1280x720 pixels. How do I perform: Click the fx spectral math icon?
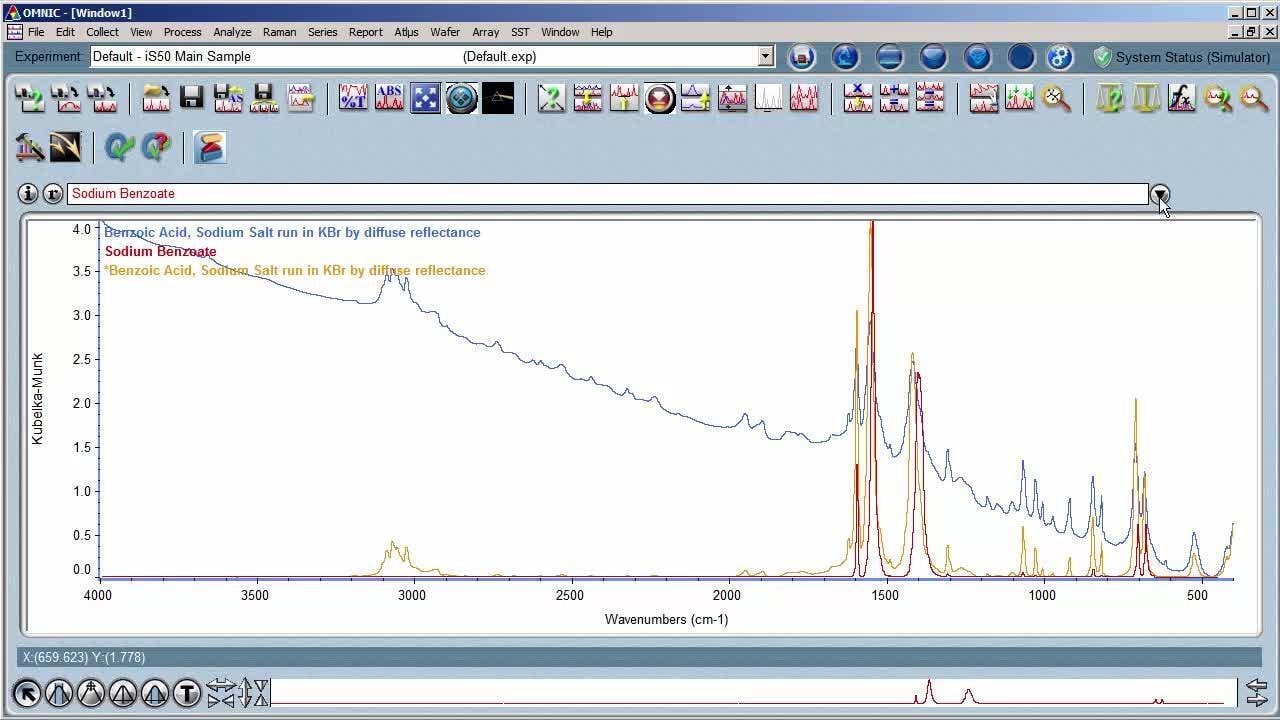tap(1182, 97)
